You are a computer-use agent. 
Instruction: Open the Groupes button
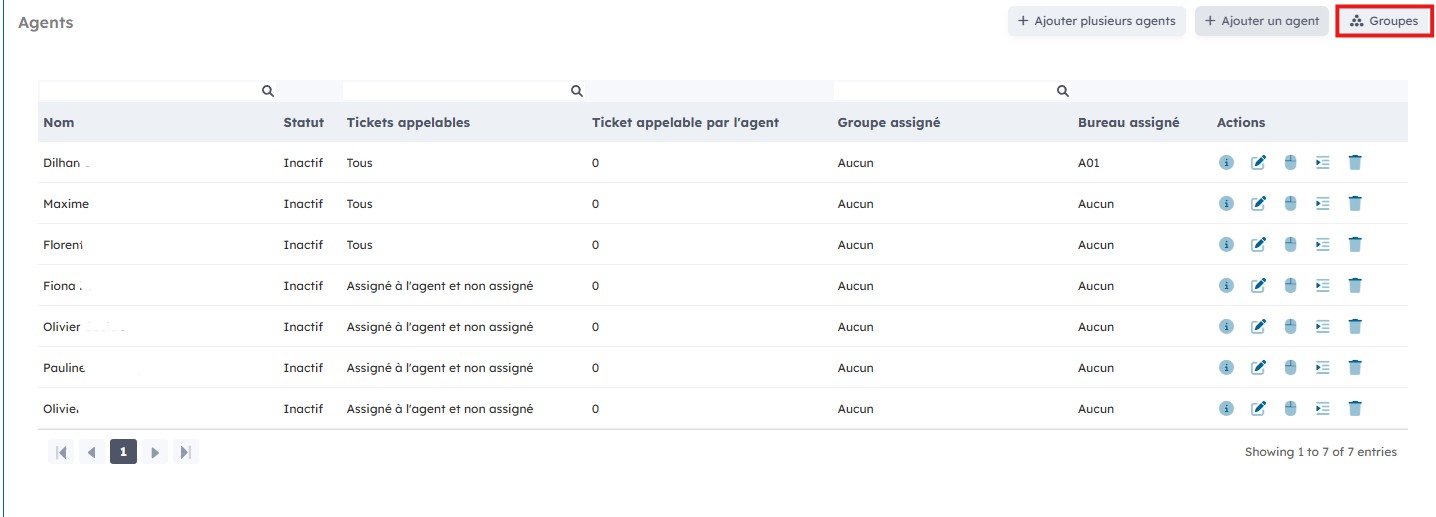[x=1383, y=21]
